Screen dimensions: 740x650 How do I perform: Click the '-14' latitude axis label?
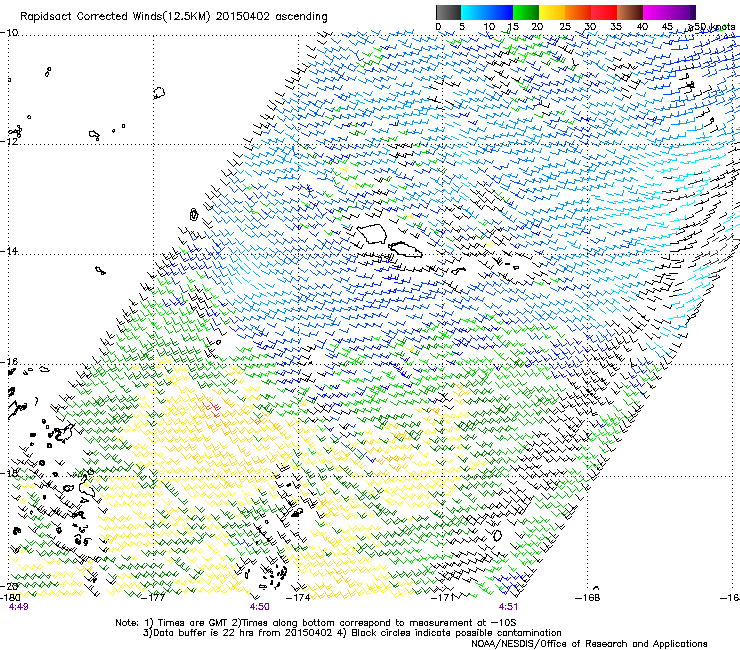(9, 251)
